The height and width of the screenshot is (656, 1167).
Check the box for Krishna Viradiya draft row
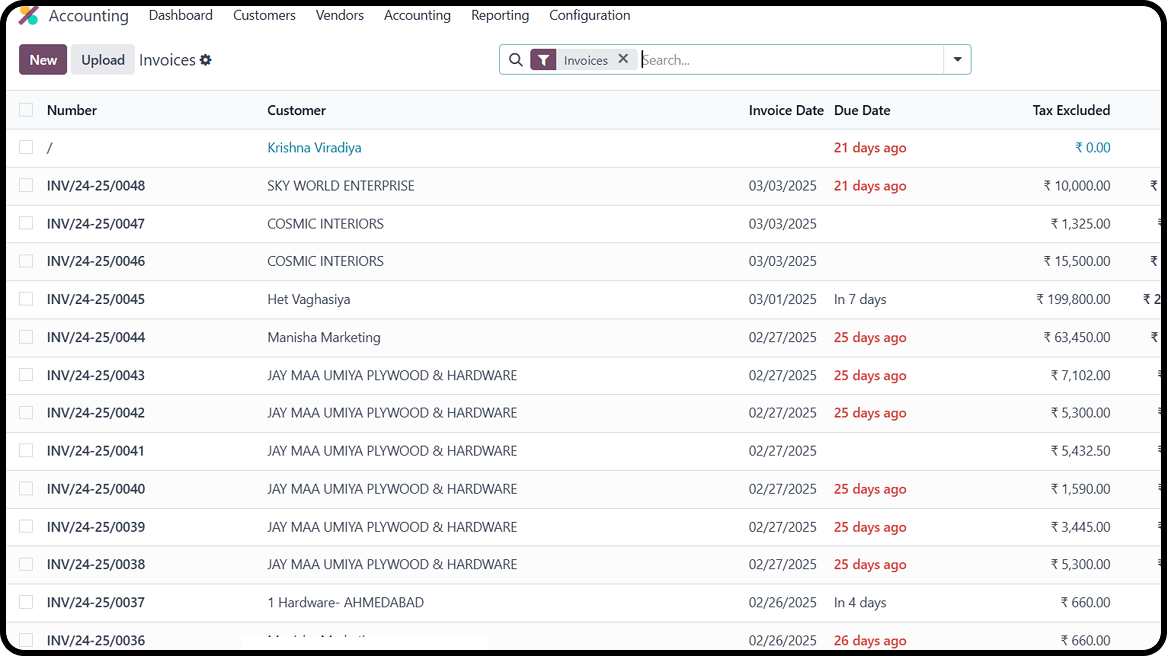26,147
